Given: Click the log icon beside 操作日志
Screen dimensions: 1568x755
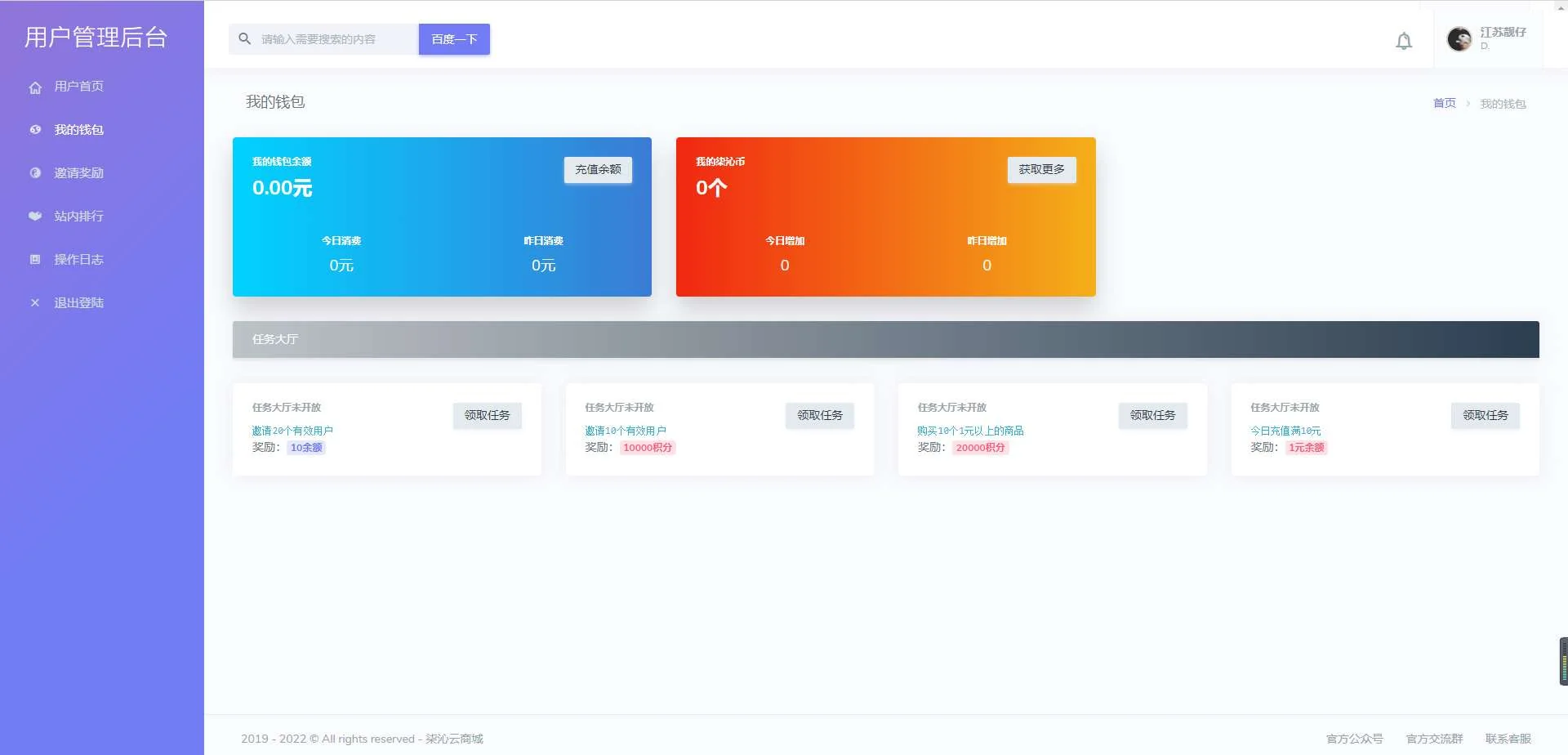Looking at the screenshot, I should 35,260.
